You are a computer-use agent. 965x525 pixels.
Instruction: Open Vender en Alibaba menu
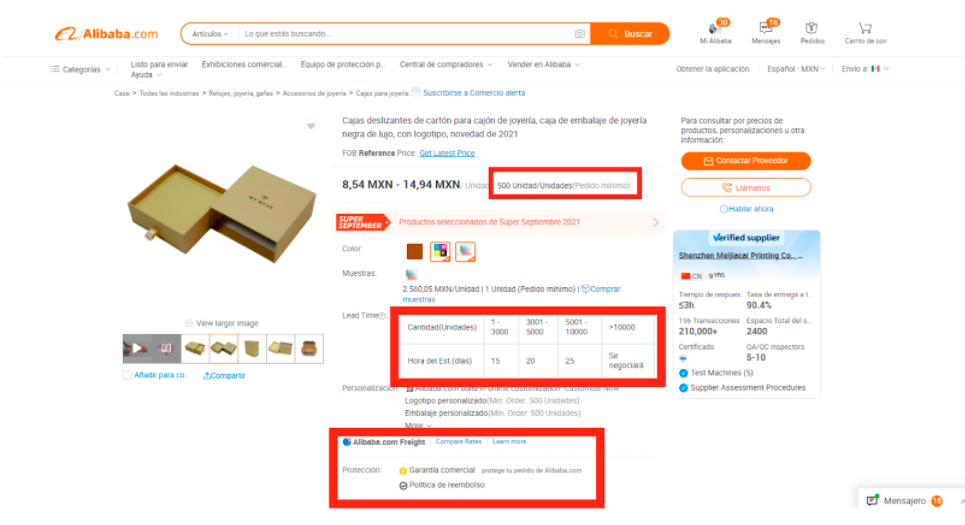pyautogui.click(x=543, y=65)
